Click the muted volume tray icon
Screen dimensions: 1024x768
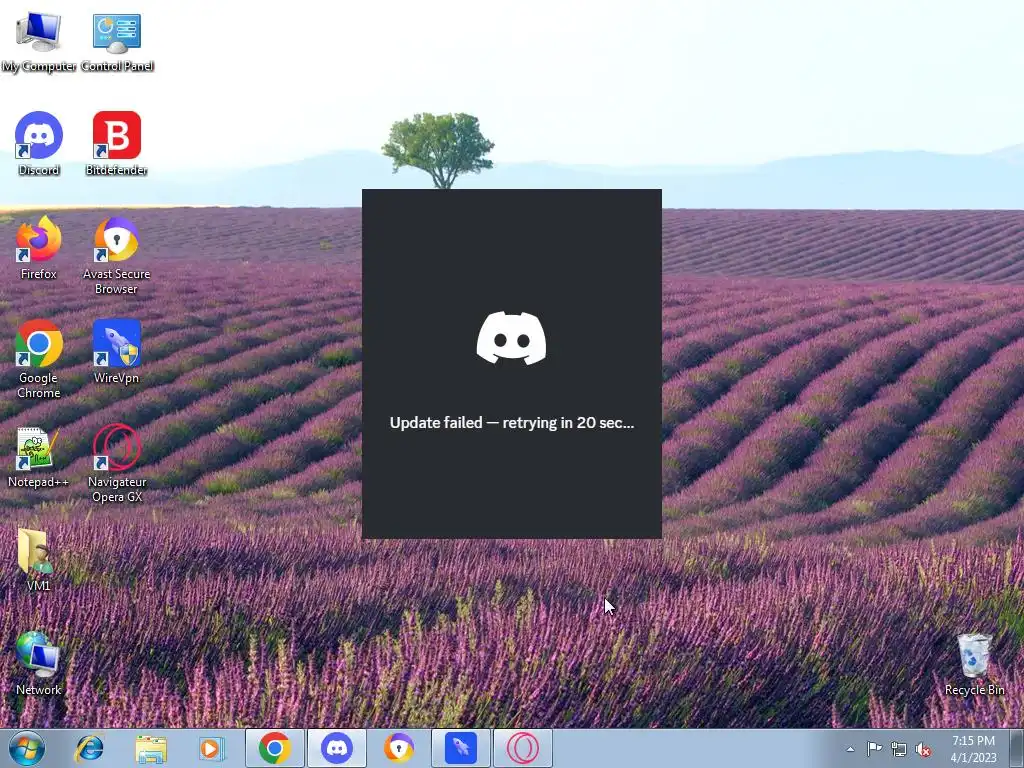click(923, 749)
